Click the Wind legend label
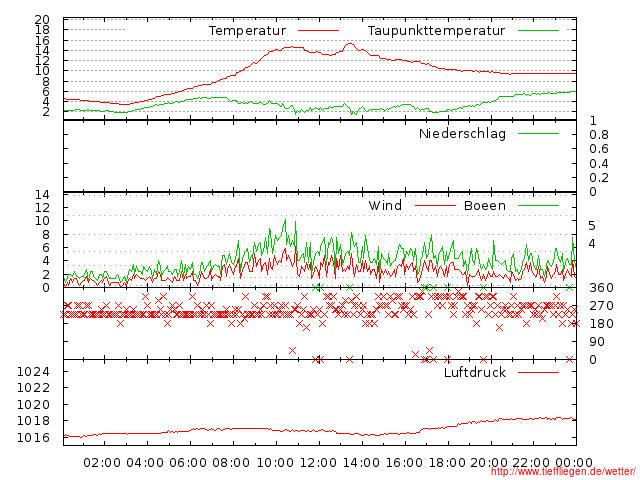The height and width of the screenshot is (480, 640). tap(385, 205)
